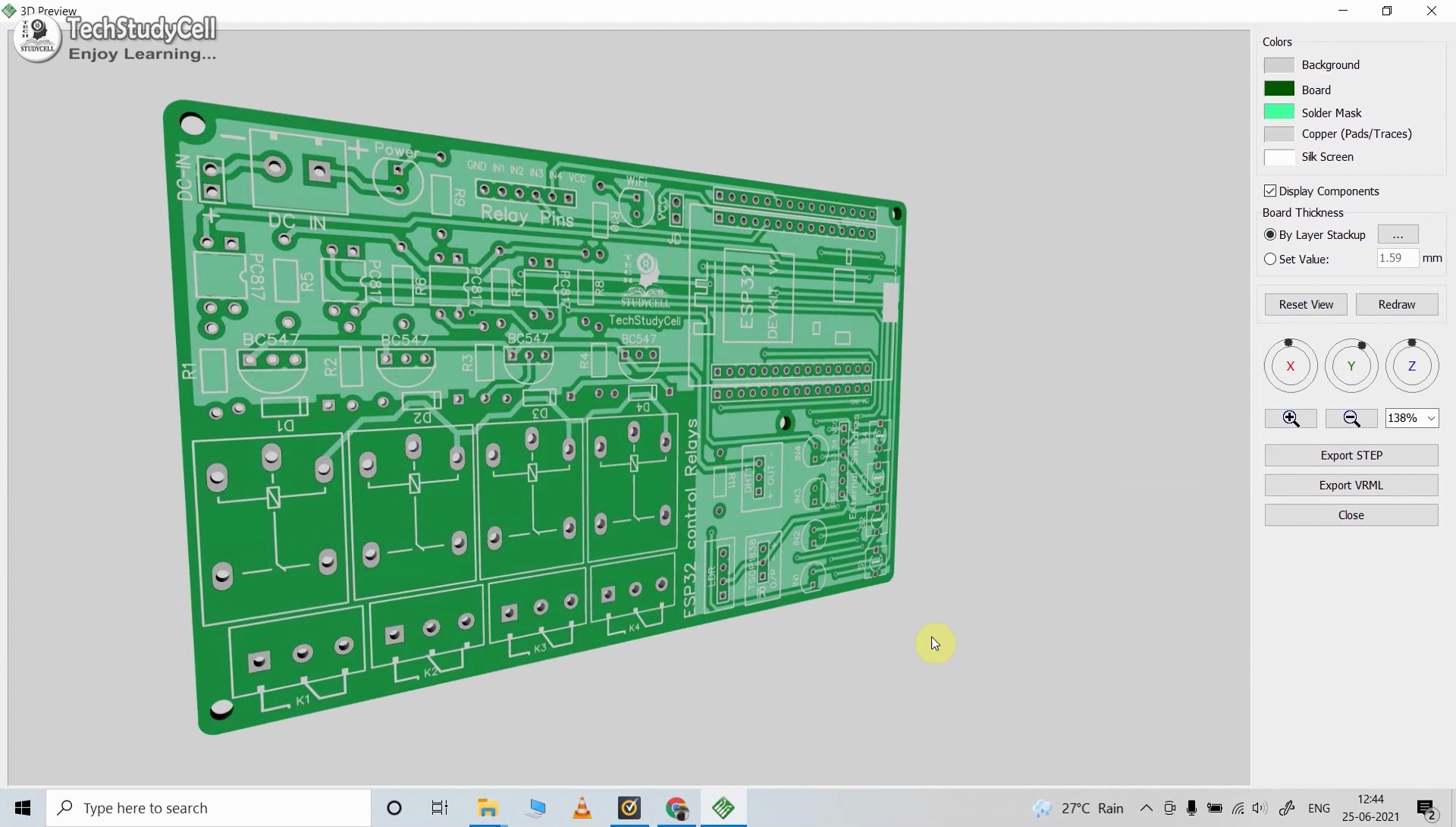1456x827 pixels.
Task: Enable the Set Value radio button
Action: click(x=1270, y=258)
